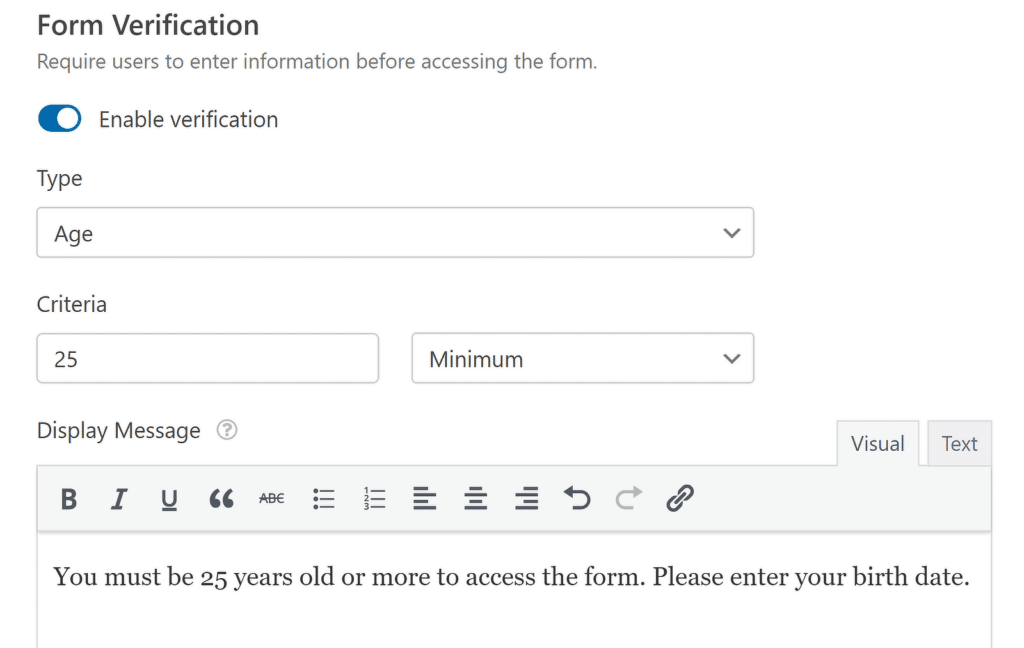Click the Display Message help icon
Image resolution: width=1024 pixels, height=648 pixels.
point(227,431)
